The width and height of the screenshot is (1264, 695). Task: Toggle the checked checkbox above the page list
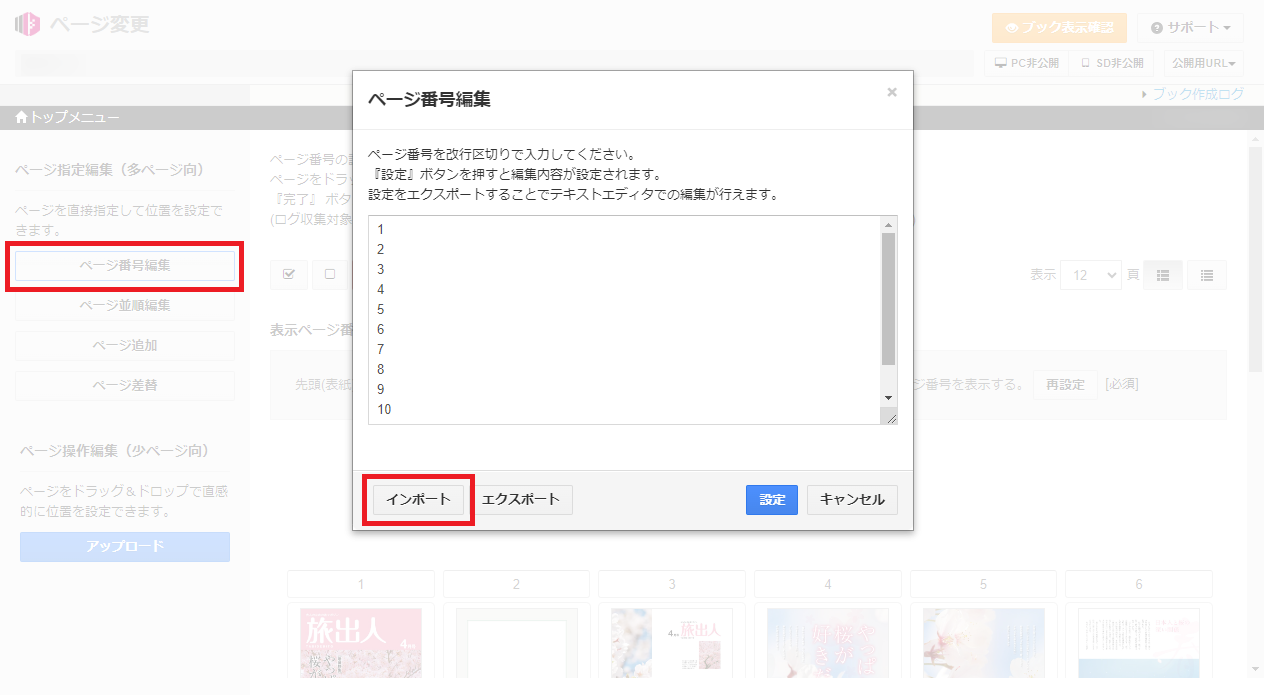[x=288, y=275]
